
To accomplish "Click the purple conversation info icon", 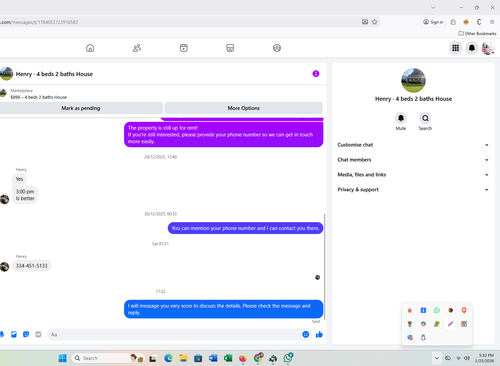I will coord(316,74).
